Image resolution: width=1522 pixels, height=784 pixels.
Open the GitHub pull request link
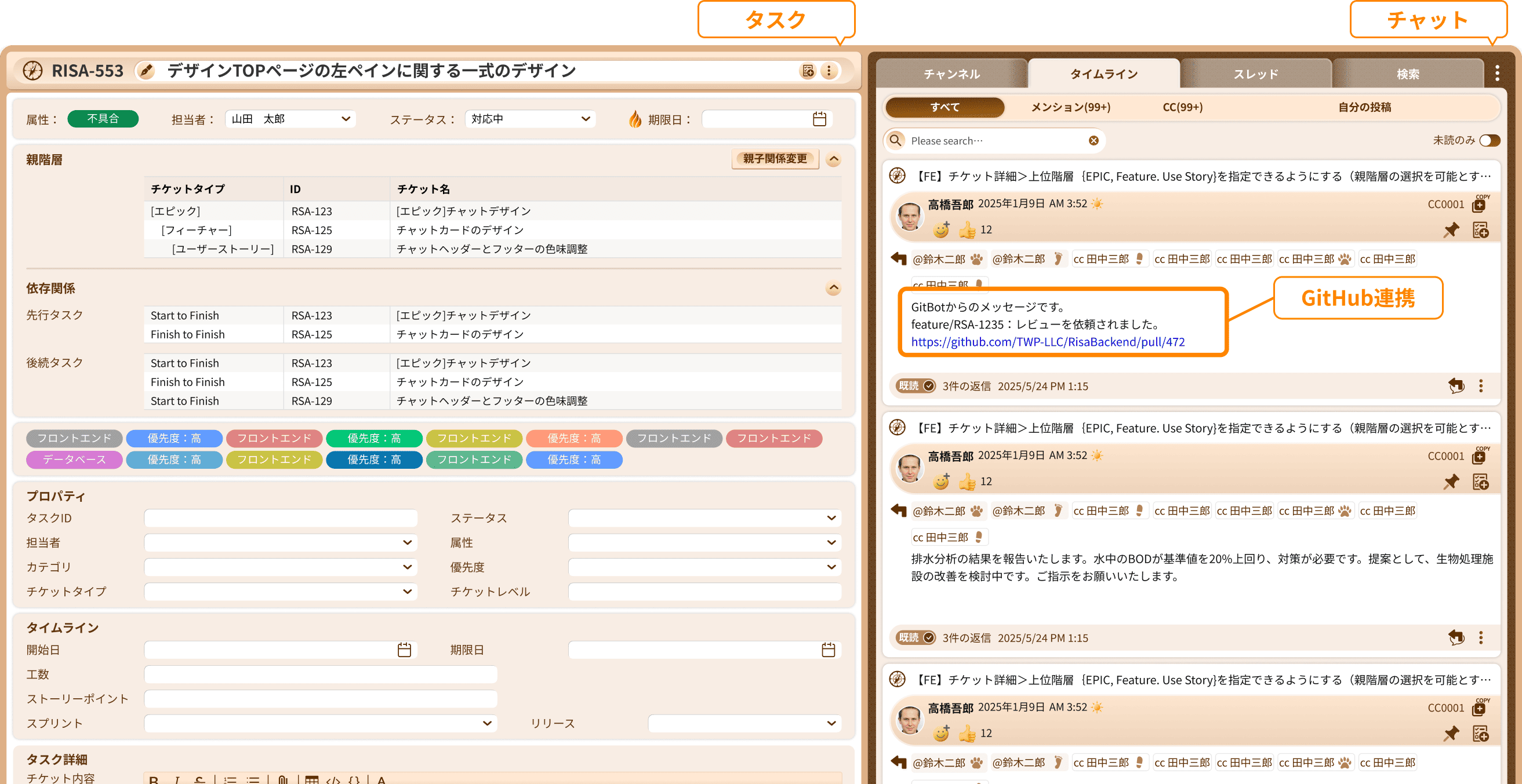point(1048,342)
